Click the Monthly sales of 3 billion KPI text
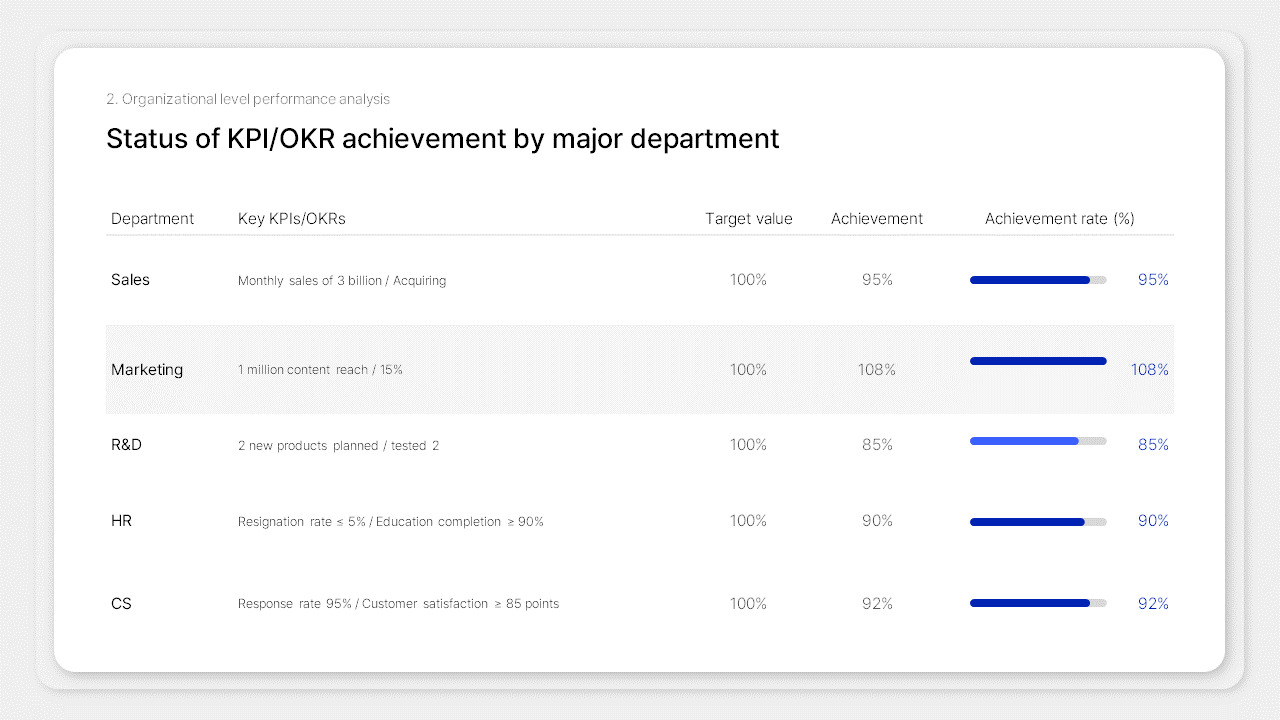1280x720 pixels. [x=342, y=280]
